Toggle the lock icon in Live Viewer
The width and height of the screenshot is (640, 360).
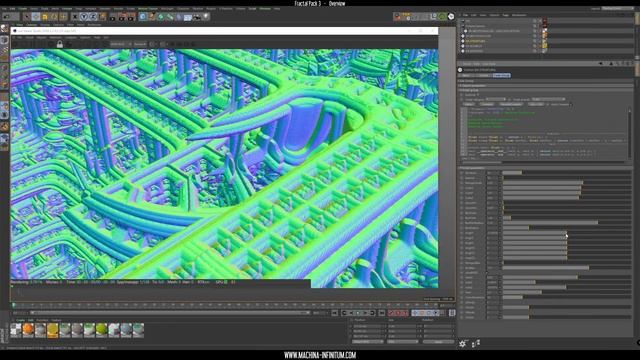[x=60, y=44]
